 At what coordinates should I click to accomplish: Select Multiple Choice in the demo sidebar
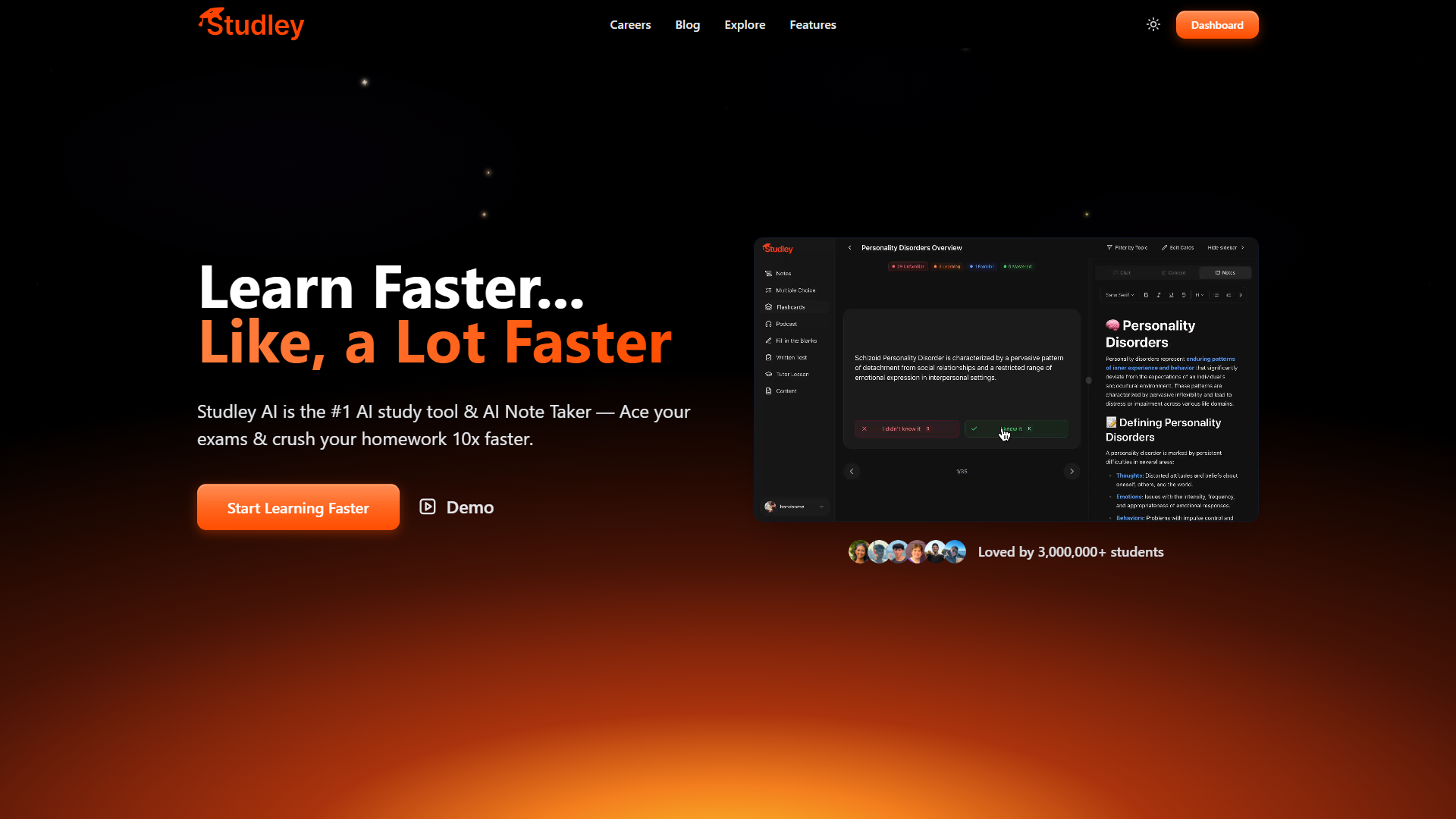(x=790, y=290)
